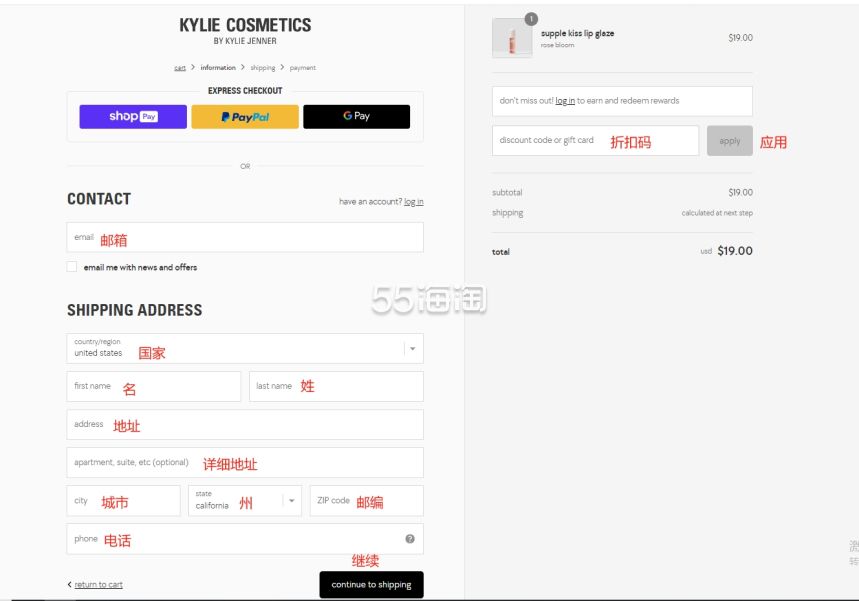Click the total amount $19.00
The width and height of the screenshot is (859, 601).
tap(735, 251)
